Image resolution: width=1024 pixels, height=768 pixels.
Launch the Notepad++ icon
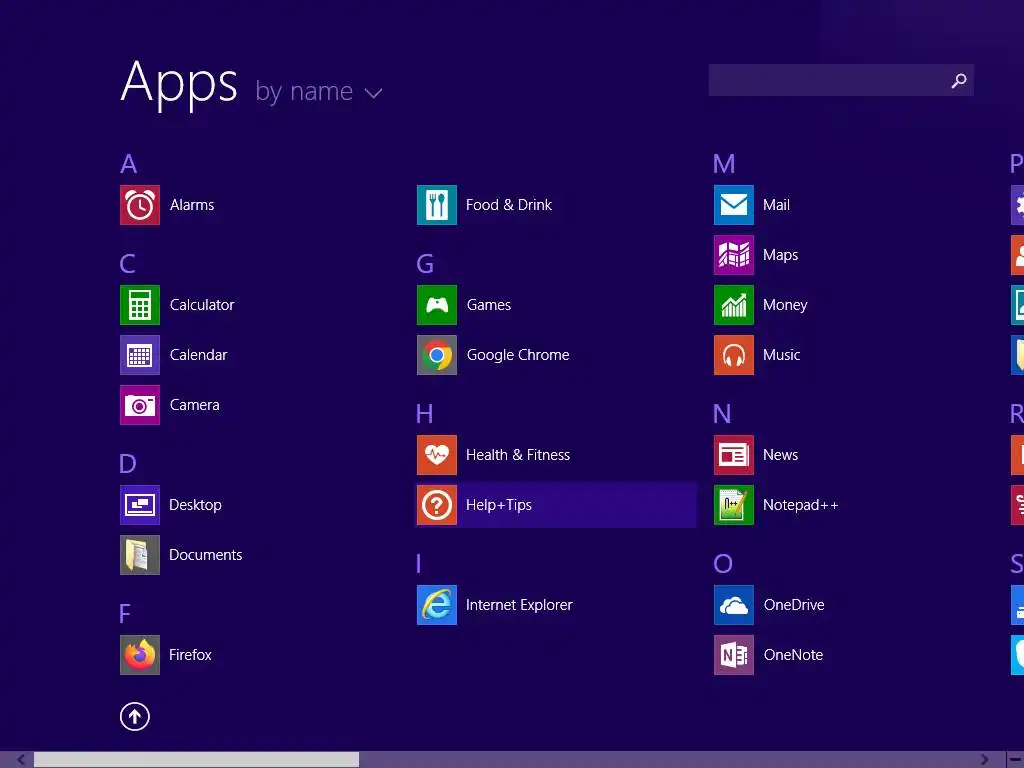click(x=734, y=505)
